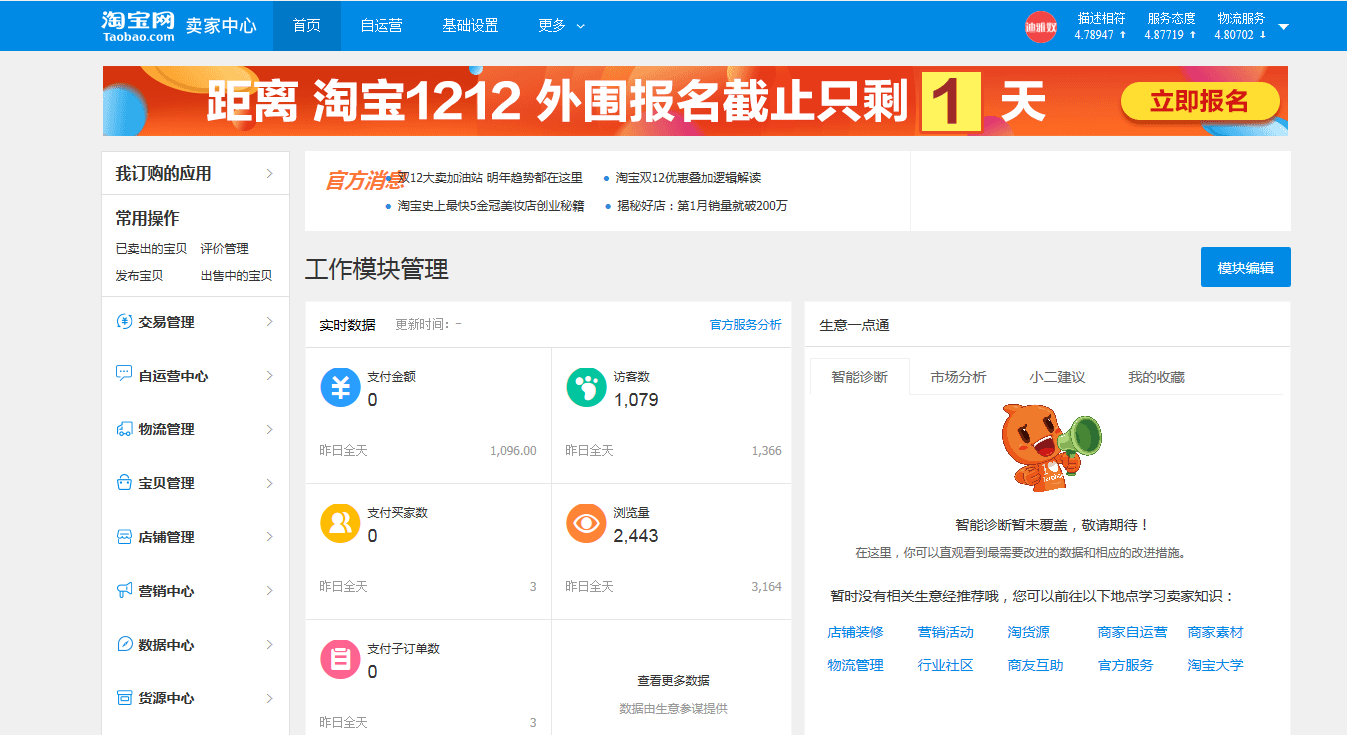Click the page view value 2,443
This screenshot has width=1347, height=735.
[x=636, y=536]
